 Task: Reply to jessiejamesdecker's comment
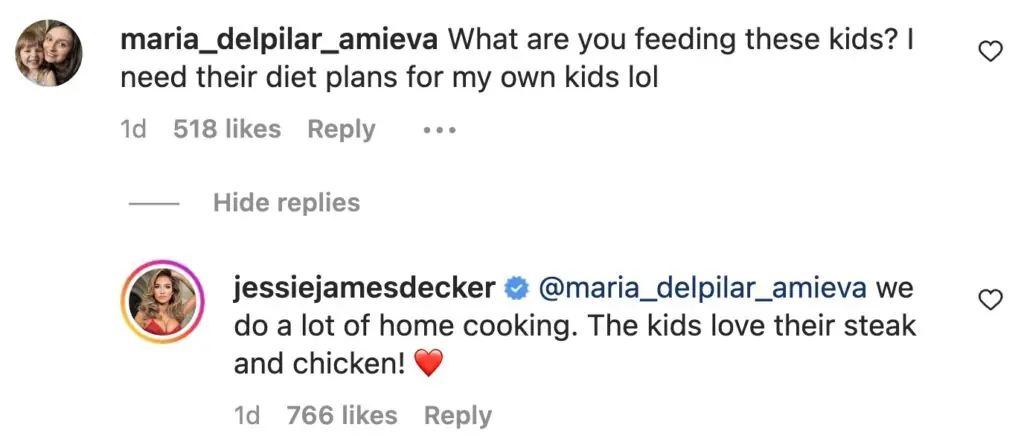[457, 416]
